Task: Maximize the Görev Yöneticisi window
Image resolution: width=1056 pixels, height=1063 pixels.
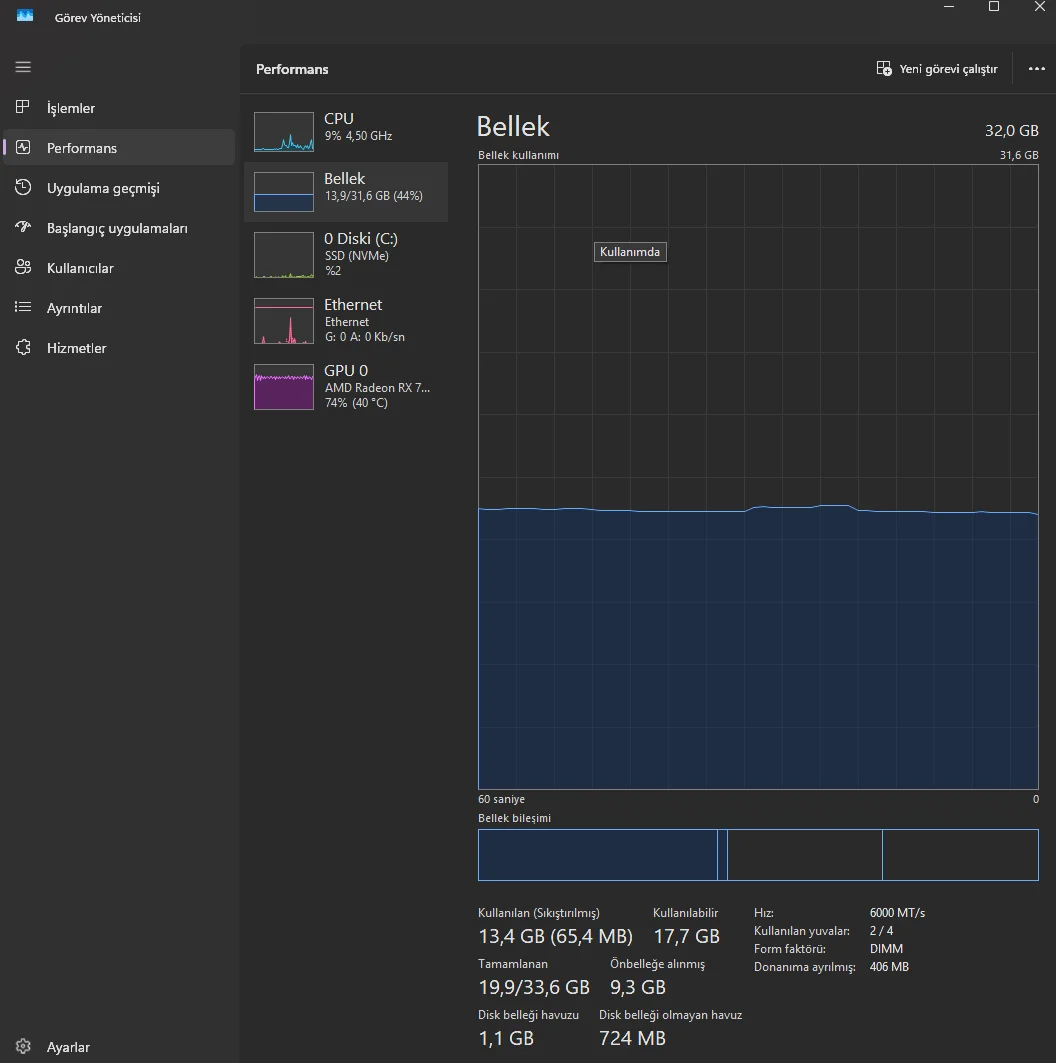Action: pyautogui.click(x=994, y=7)
